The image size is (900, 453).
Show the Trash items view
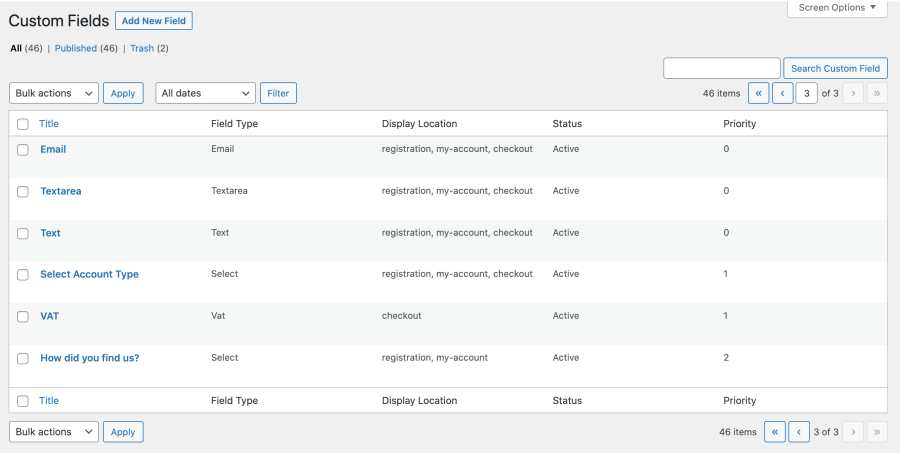pos(141,48)
